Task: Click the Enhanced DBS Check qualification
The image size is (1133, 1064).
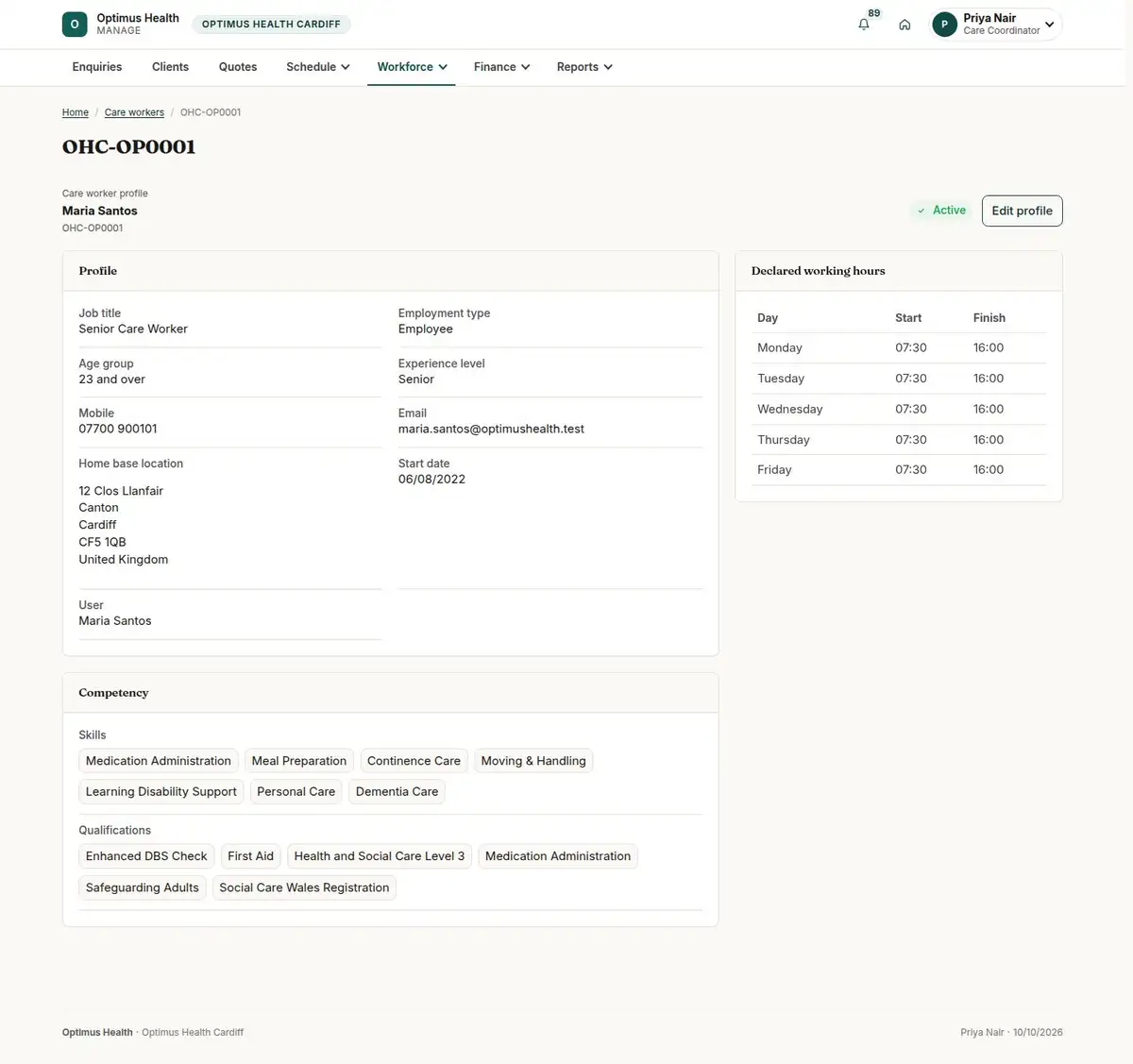Action: coord(146,856)
